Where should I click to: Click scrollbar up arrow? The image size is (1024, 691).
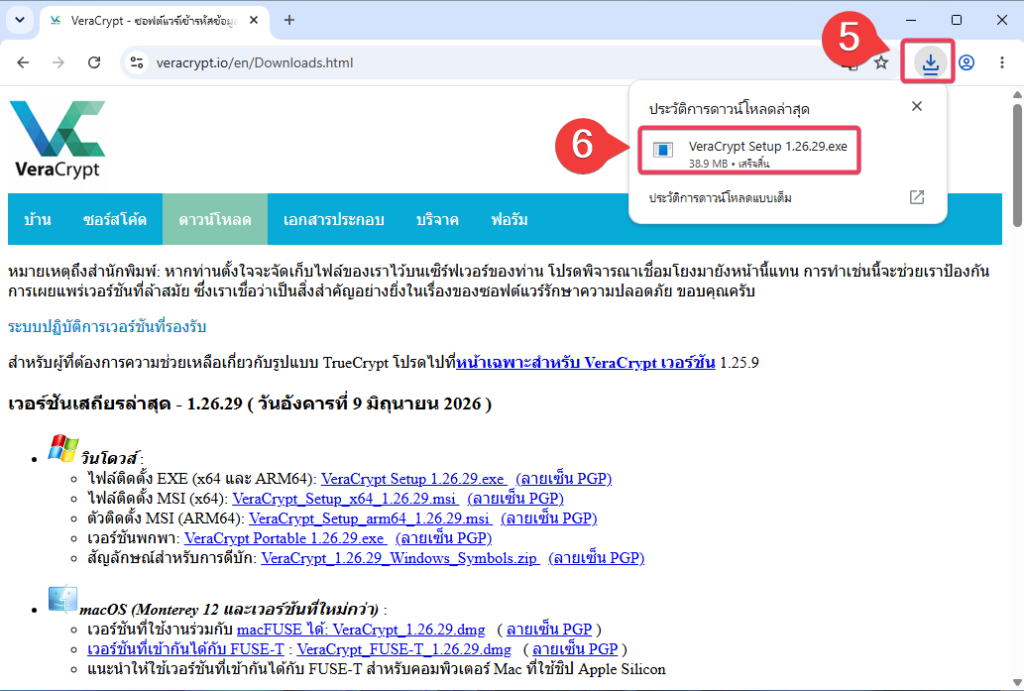pos(1017,95)
